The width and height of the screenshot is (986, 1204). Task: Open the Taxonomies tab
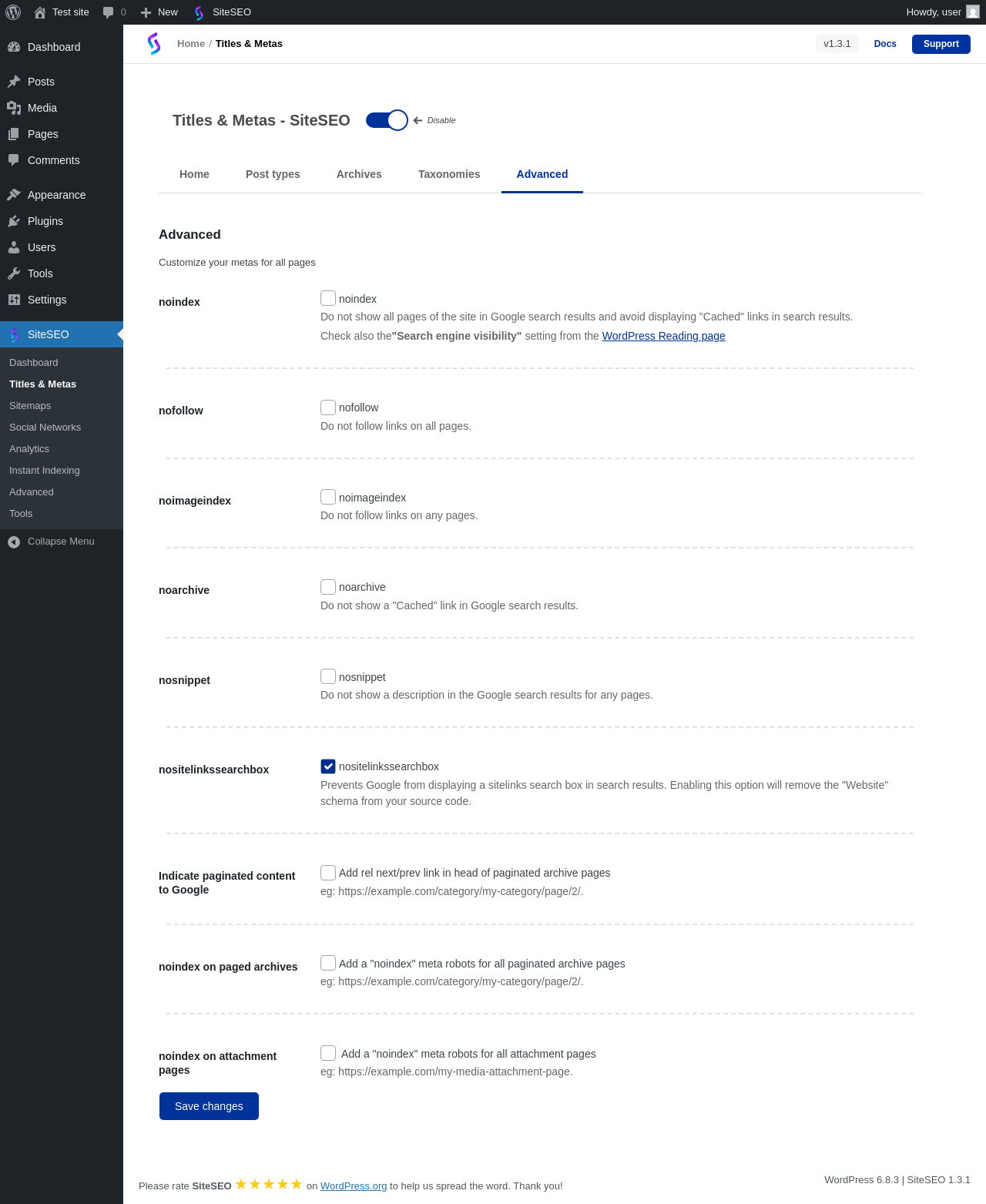point(449,174)
